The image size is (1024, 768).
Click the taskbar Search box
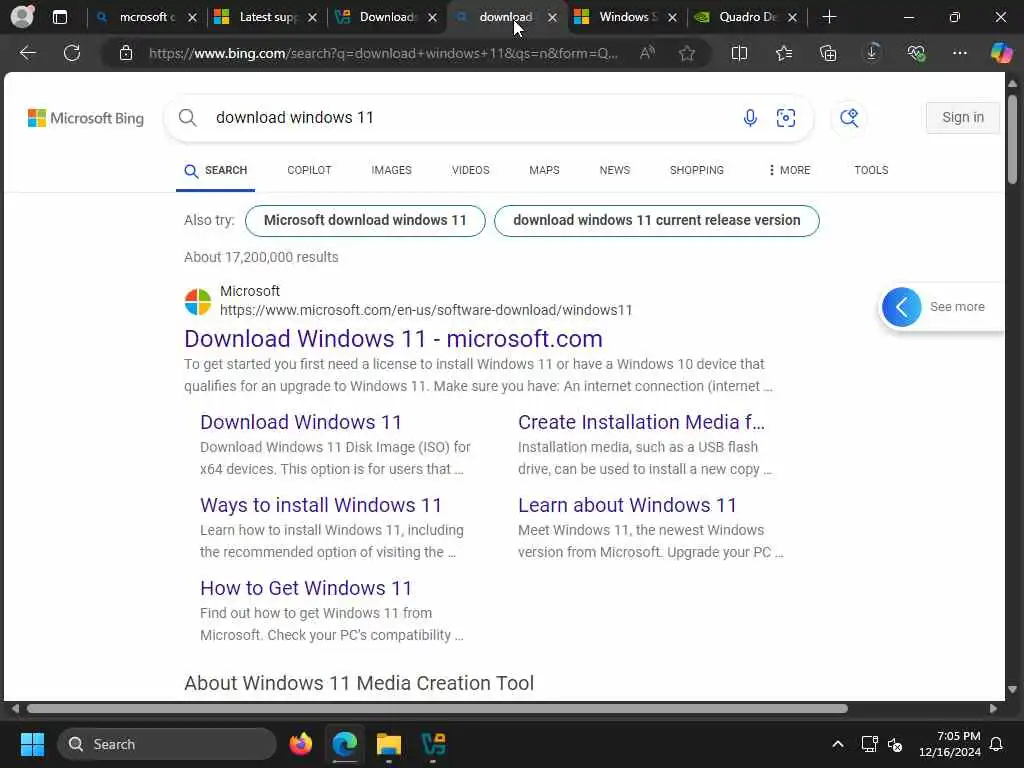point(167,744)
